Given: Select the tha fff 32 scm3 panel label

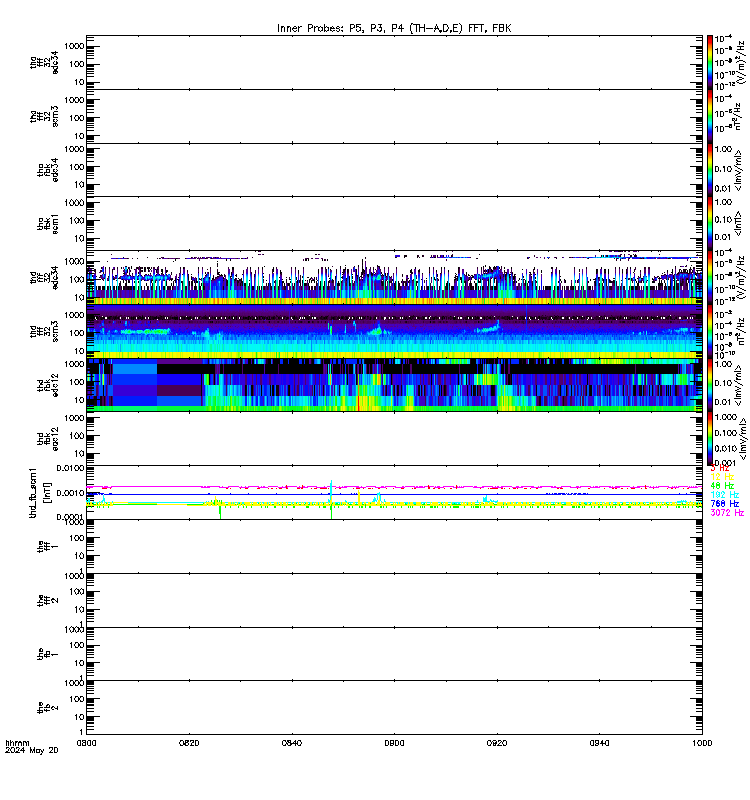Looking at the screenshot, I should point(44,116).
